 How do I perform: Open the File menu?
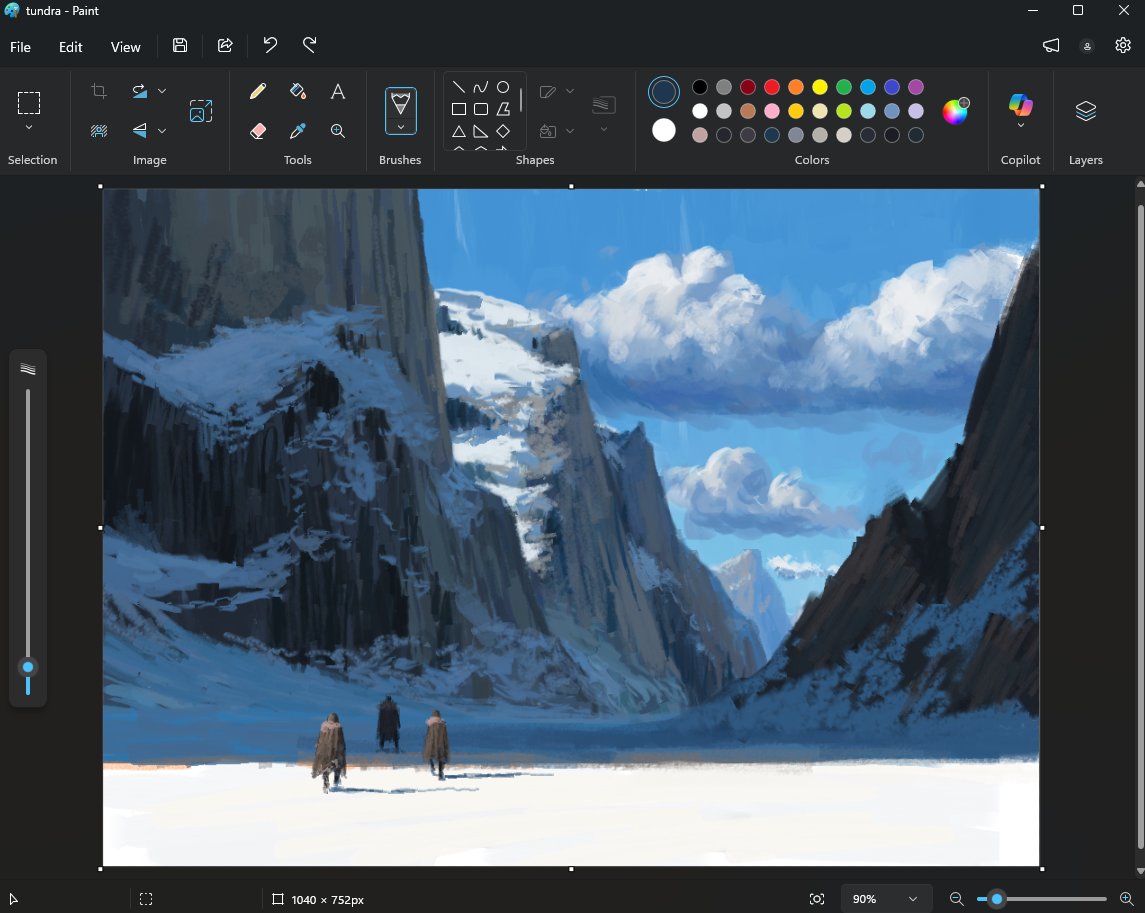tap(20, 47)
